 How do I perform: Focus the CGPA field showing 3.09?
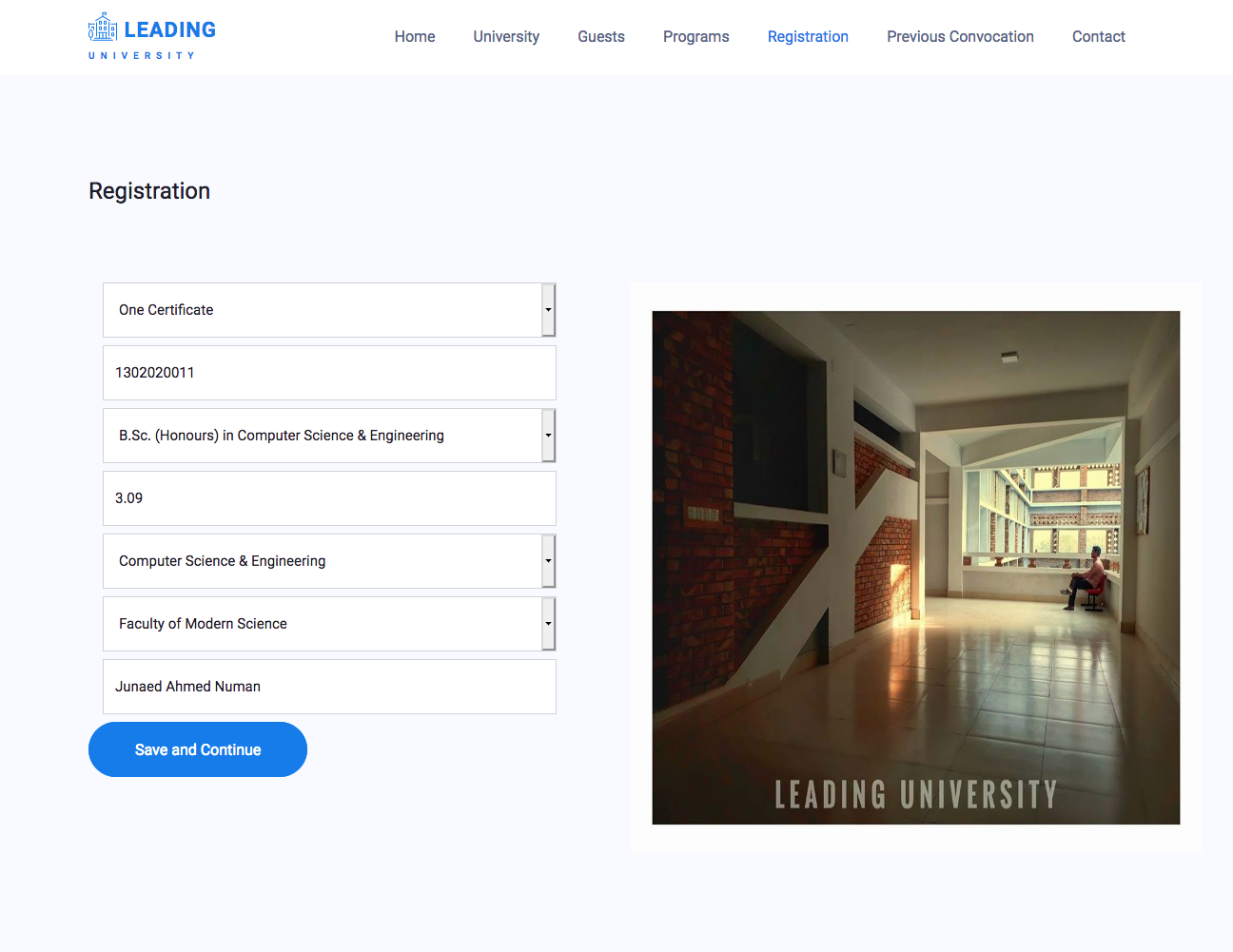(329, 498)
